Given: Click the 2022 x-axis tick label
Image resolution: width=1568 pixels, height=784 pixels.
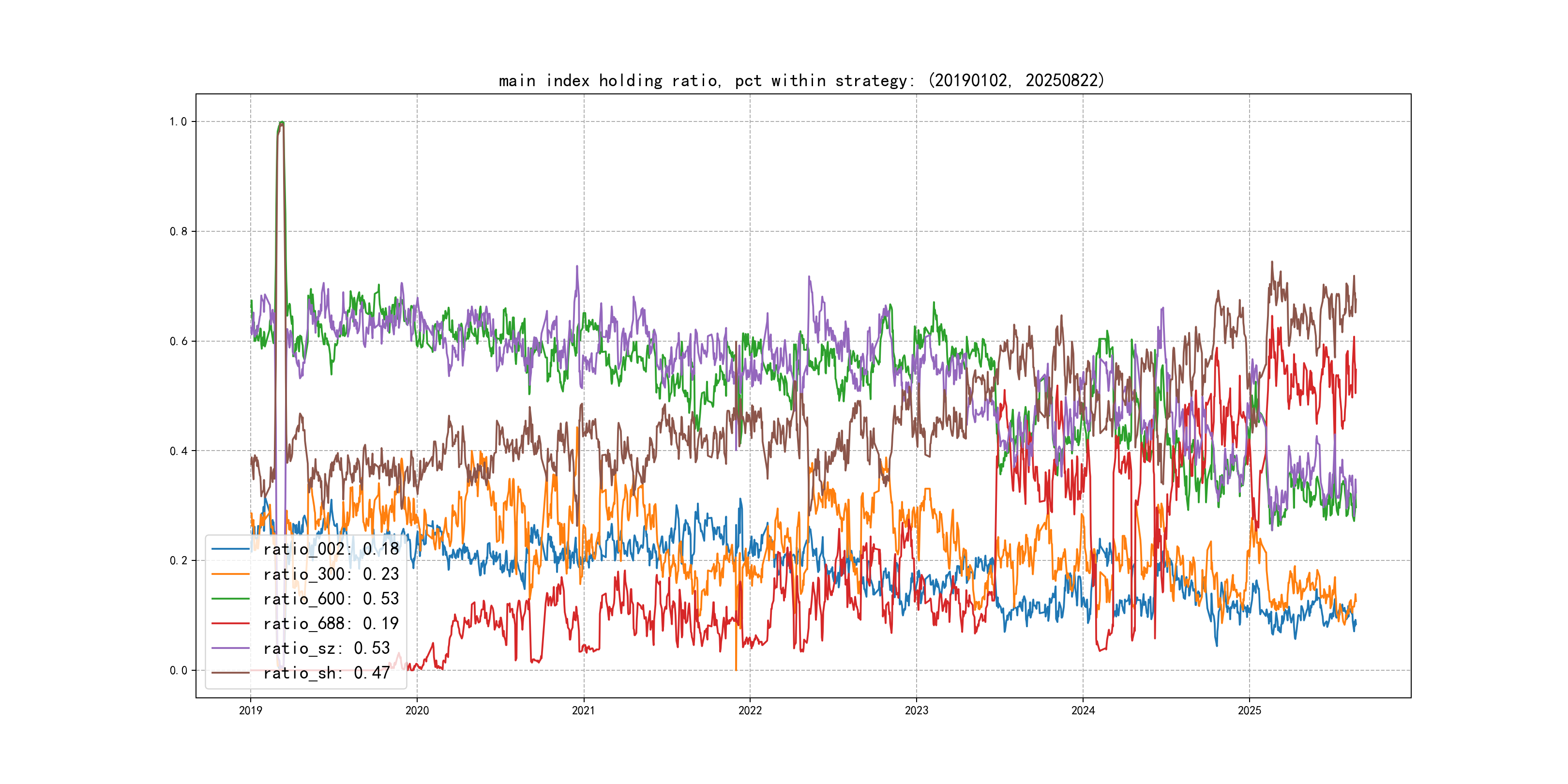Looking at the screenshot, I should point(750,710).
